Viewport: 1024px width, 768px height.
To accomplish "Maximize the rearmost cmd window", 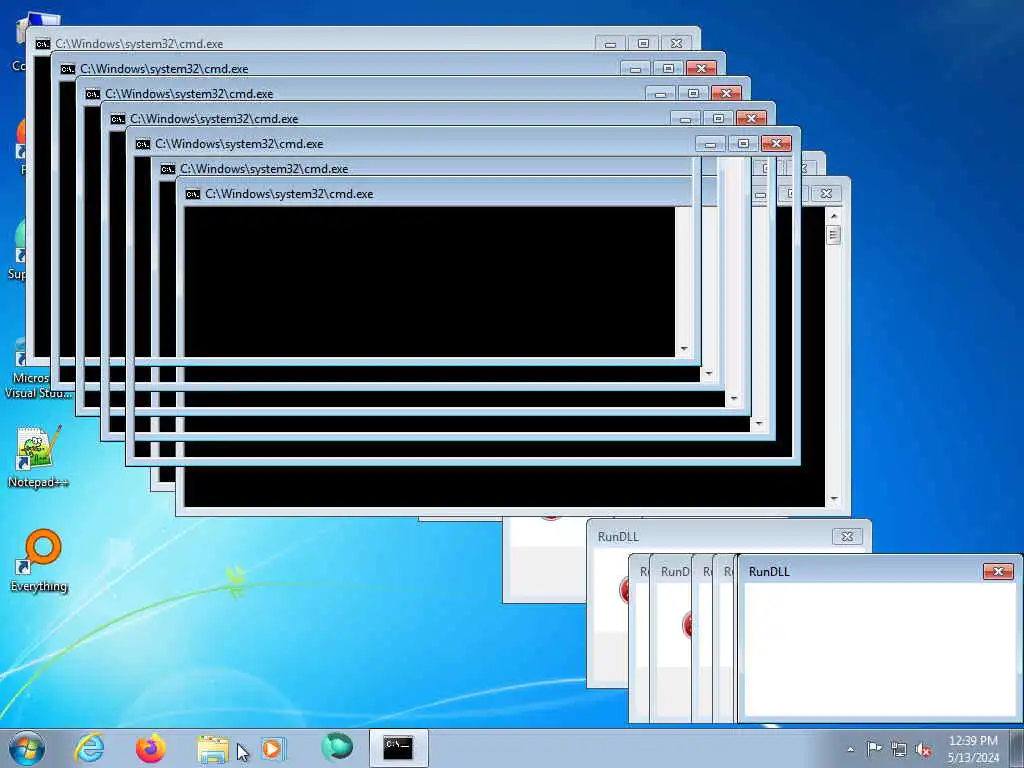I will tap(643, 44).
